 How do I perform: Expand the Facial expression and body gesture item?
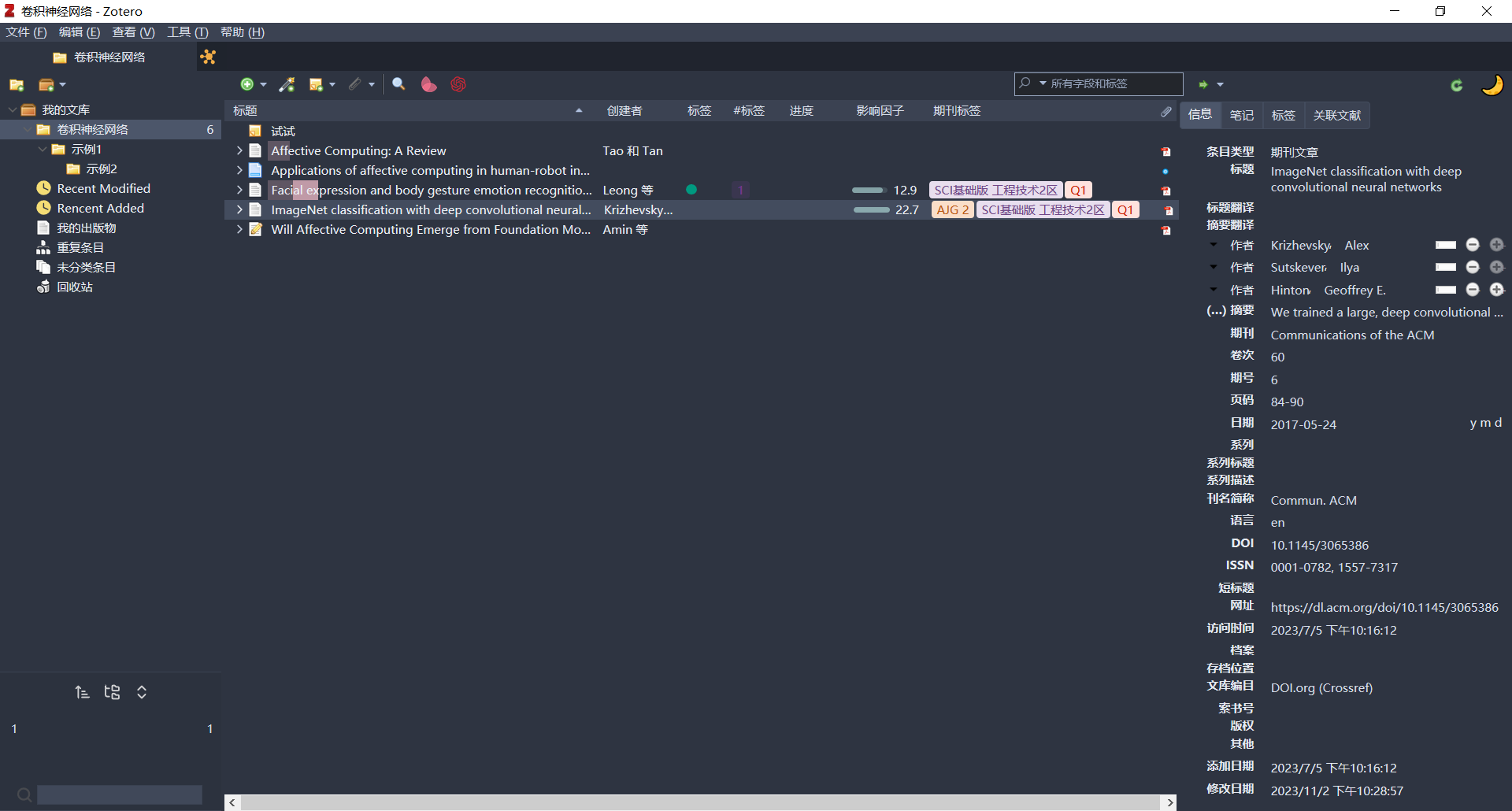coord(239,190)
